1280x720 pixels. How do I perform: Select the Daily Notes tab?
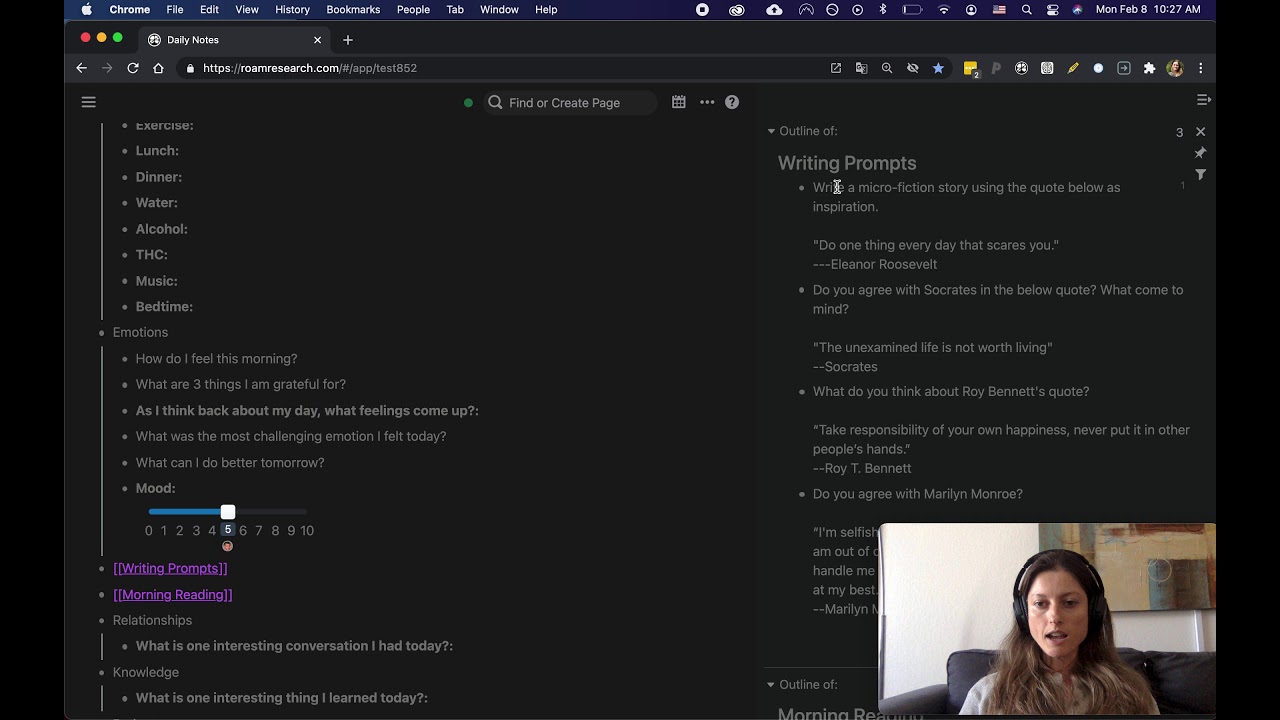click(x=233, y=40)
